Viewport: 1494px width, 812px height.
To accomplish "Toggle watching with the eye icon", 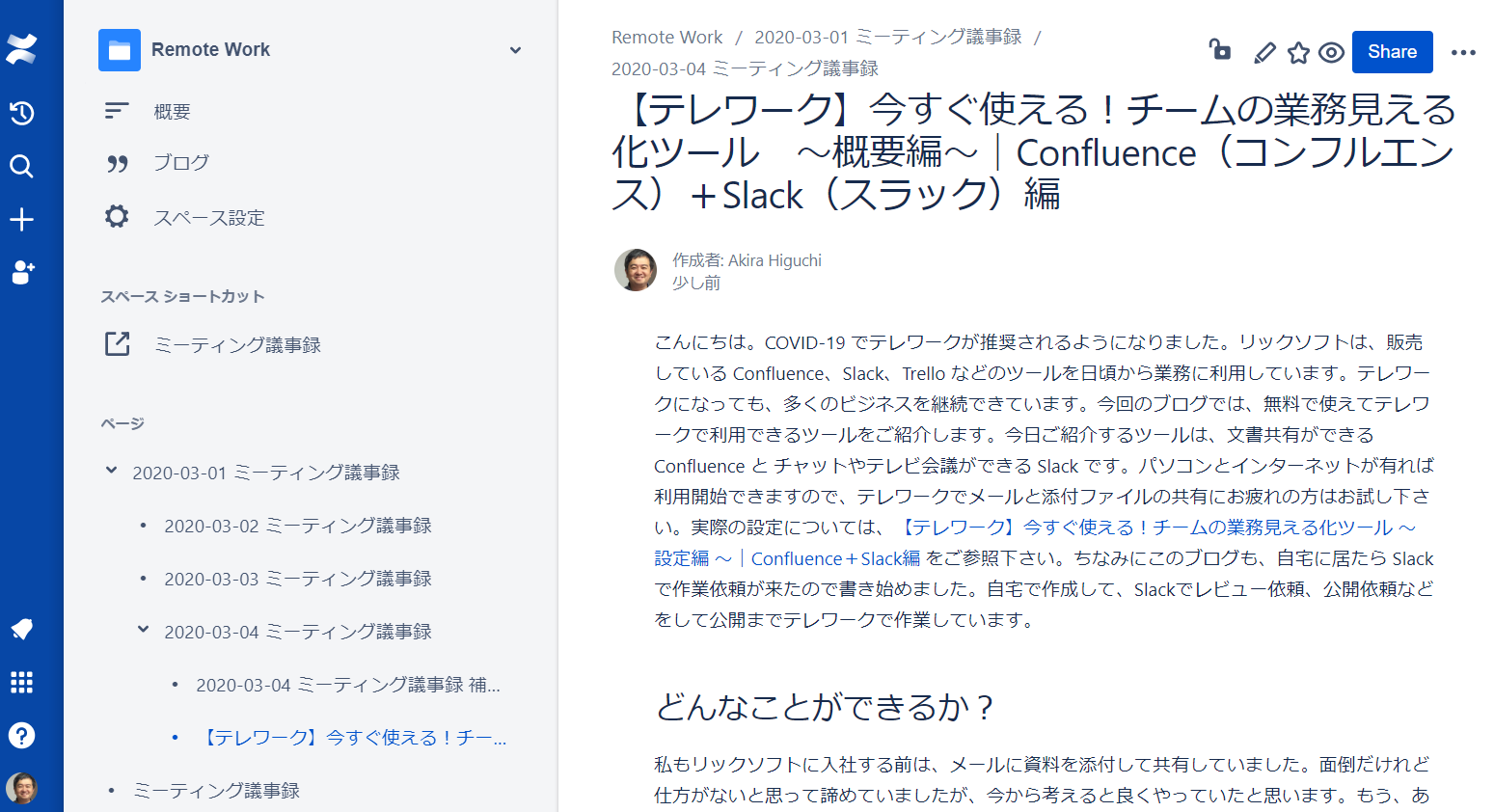I will point(1331,53).
